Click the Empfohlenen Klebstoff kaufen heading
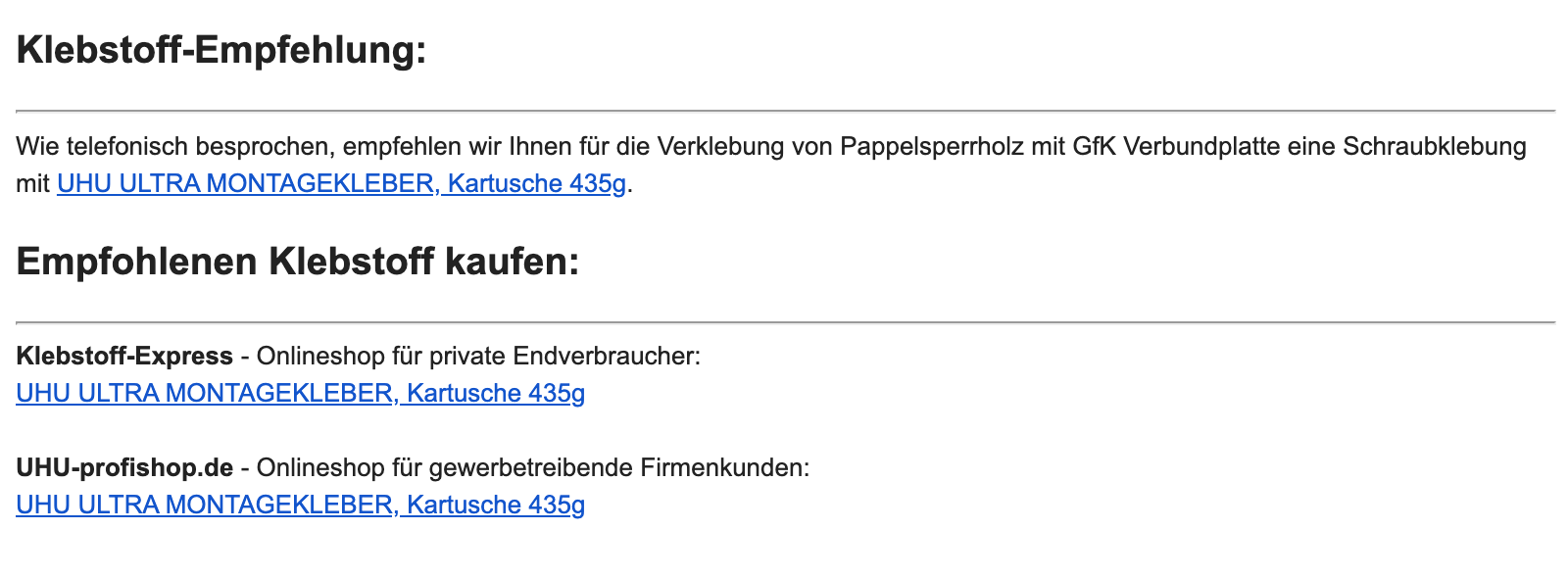 pyautogui.click(x=298, y=262)
